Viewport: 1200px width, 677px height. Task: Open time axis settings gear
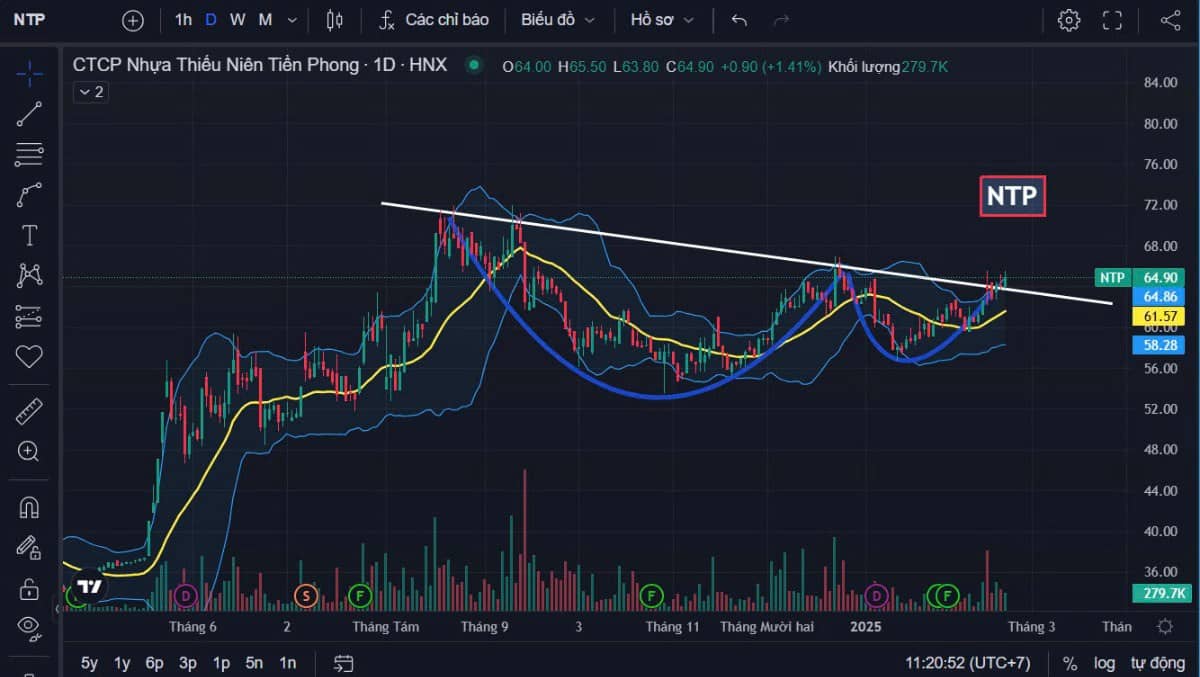point(1165,627)
